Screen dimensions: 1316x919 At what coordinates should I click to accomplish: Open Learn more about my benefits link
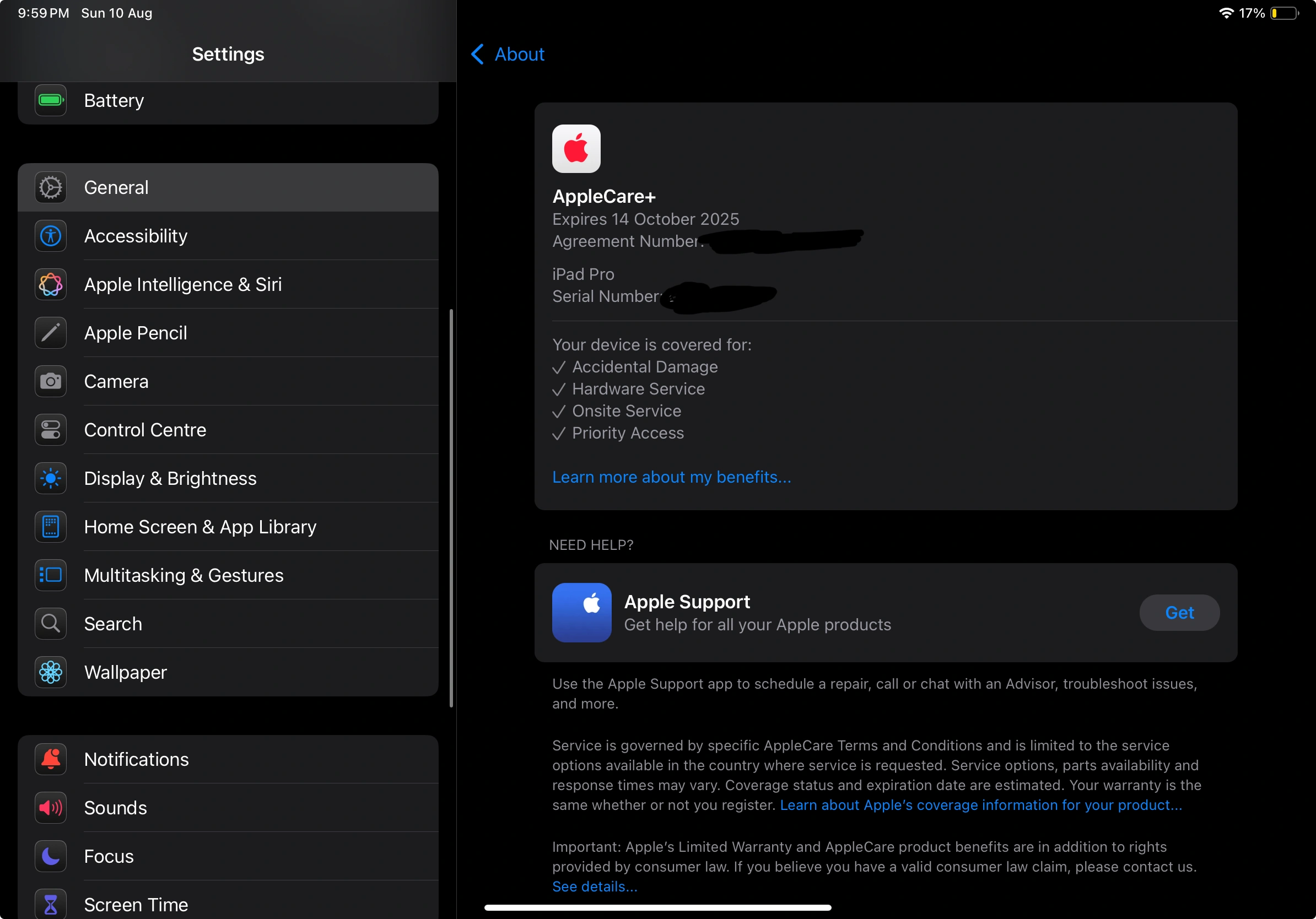tap(671, 477)
